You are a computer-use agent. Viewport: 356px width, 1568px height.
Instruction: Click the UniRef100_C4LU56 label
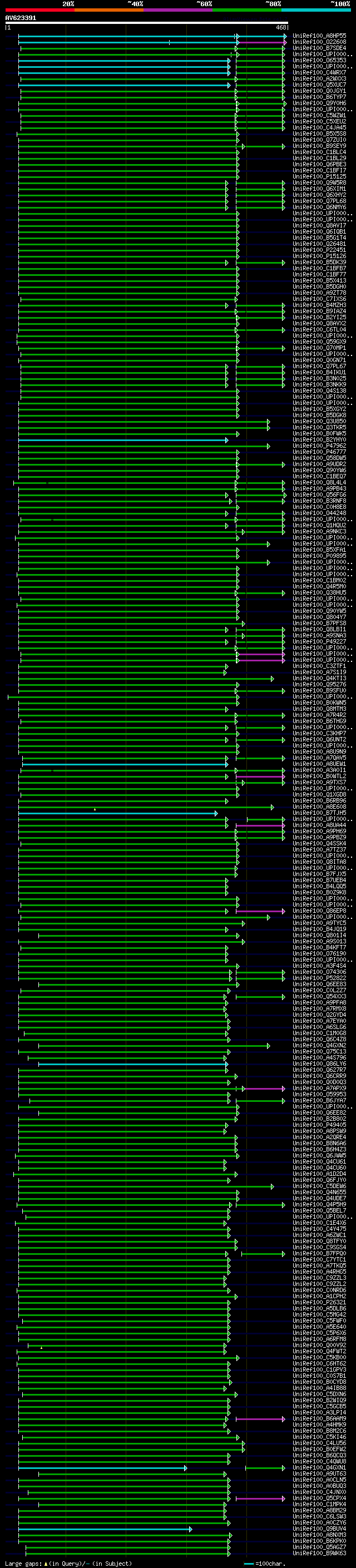[x=319, y=1443]
